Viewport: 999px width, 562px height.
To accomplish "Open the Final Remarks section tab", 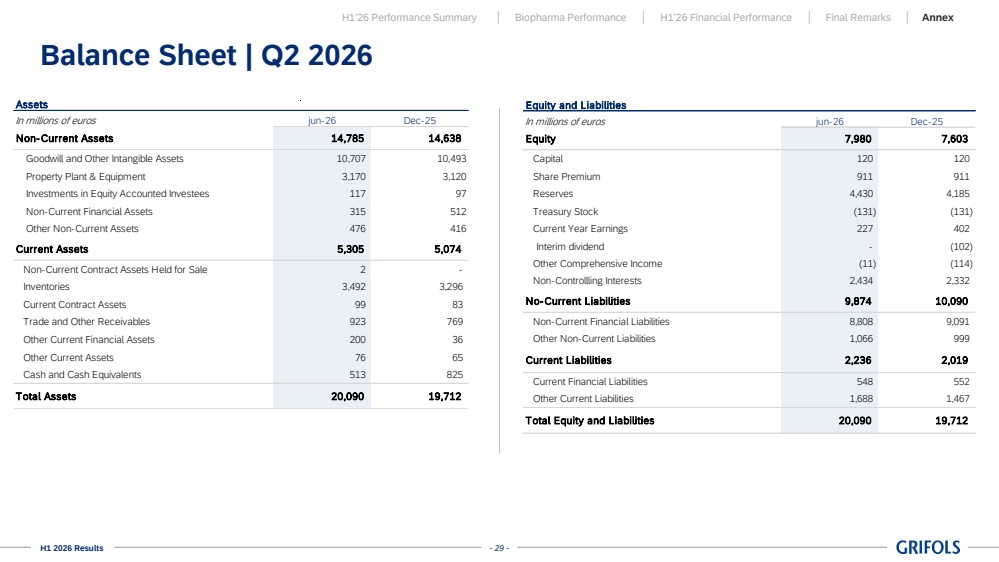I will point(858,18).
